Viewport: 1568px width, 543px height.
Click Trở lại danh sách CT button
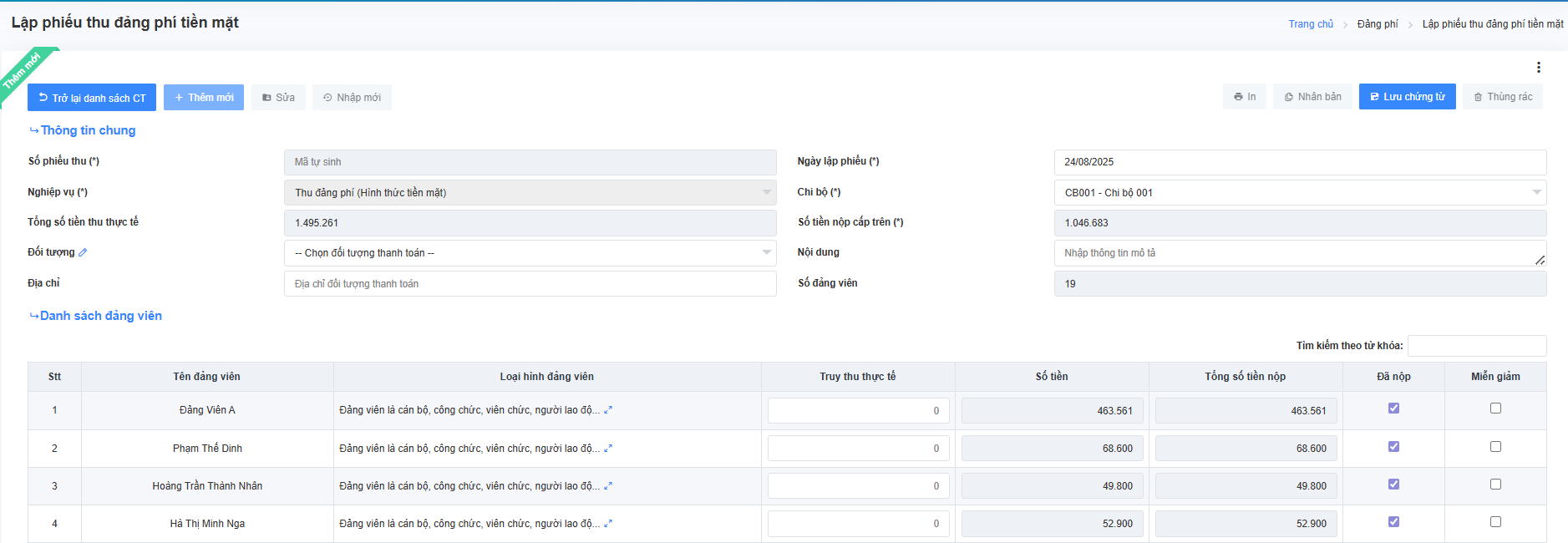[x=92, y=98]
